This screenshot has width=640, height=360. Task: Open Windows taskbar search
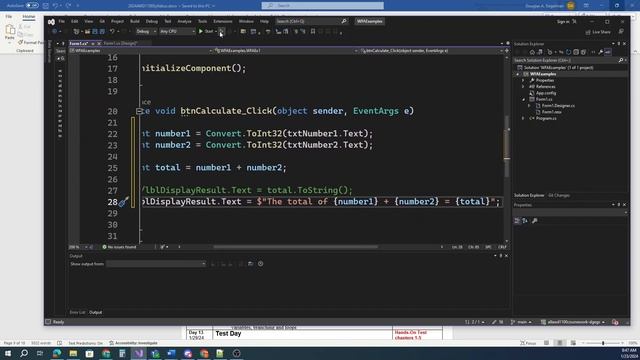[24, 353]
